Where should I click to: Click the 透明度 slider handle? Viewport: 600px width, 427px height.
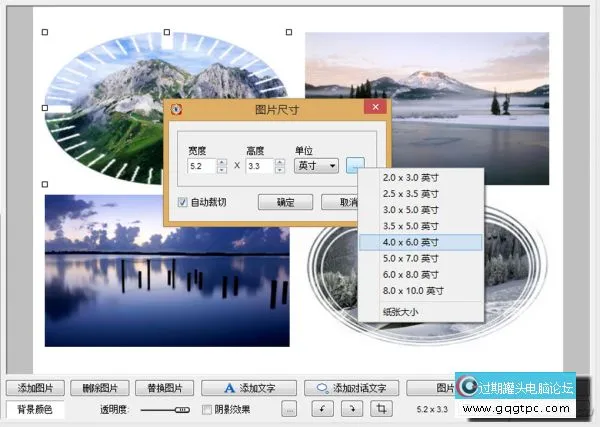(x=182, y=410)
